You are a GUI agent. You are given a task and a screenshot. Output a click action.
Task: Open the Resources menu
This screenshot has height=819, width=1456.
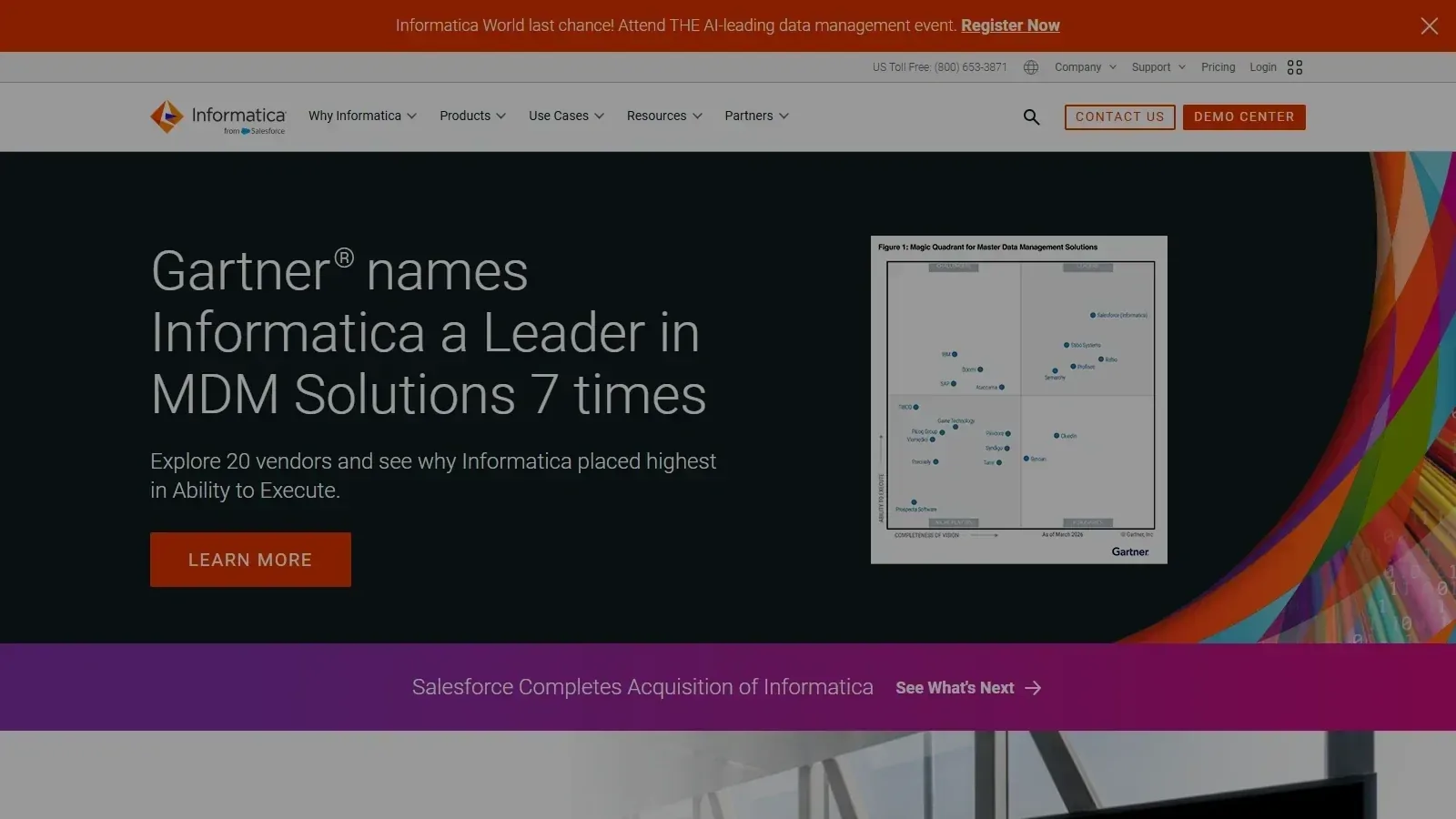[x=664, y=116]
